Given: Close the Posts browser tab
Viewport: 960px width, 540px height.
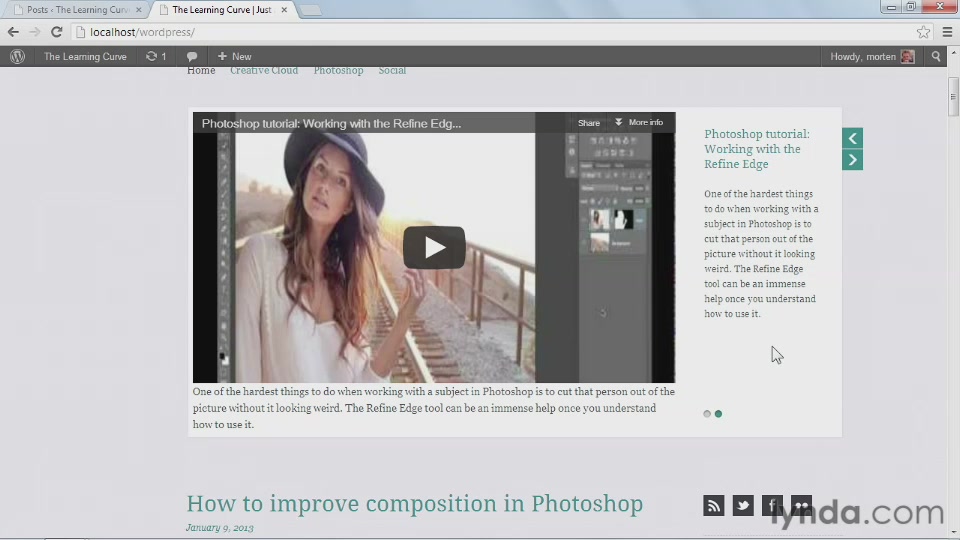Looking at the screenshot, I should point(138,10).
